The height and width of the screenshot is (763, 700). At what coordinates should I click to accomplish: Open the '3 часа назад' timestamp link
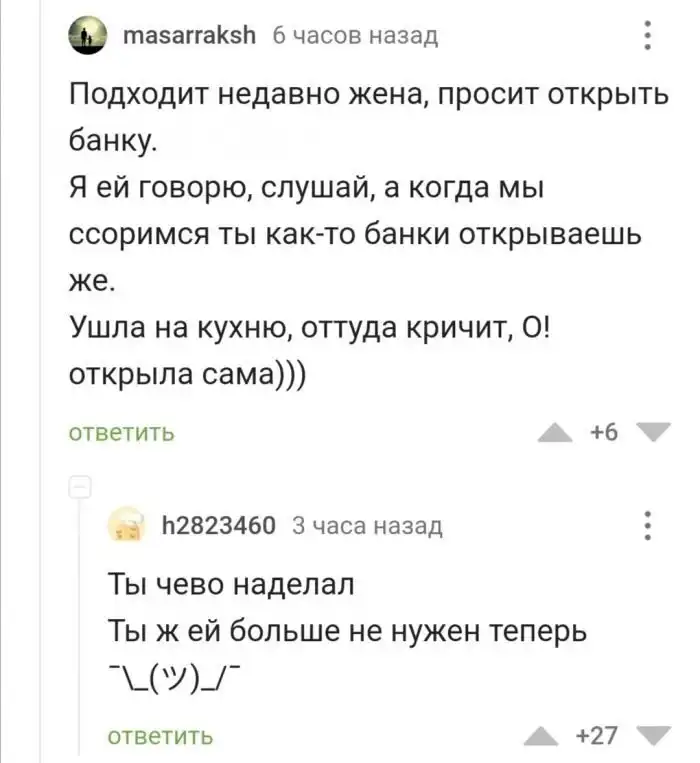click(366, 525)
